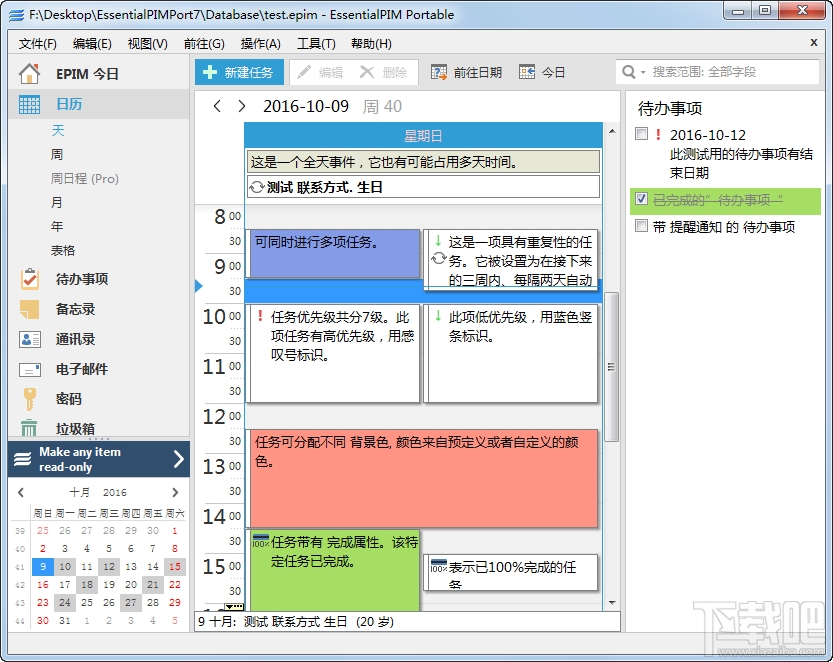Screen dimensions: 833x662
Task: Switch to 表格 table view
Action: pyautogui.click(x=63, y=250)
